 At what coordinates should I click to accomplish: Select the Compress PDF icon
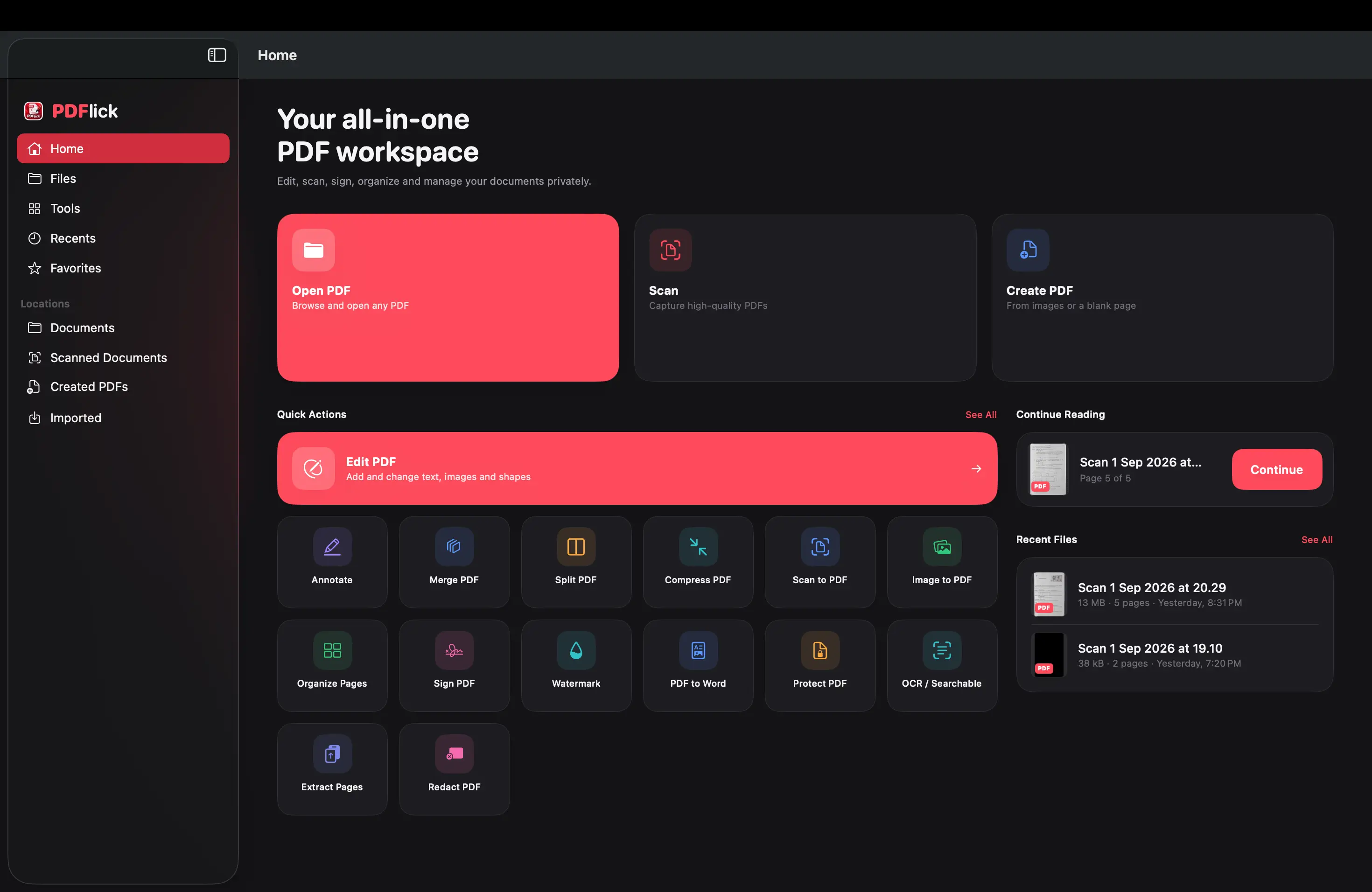click(698, 546)
